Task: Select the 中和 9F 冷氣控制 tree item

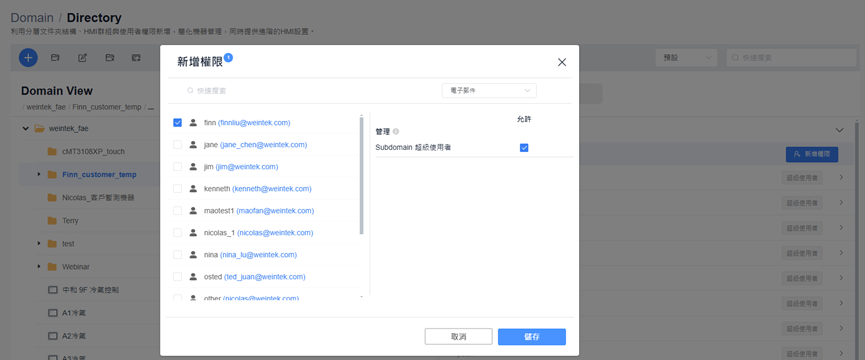Action: point(90,289)
